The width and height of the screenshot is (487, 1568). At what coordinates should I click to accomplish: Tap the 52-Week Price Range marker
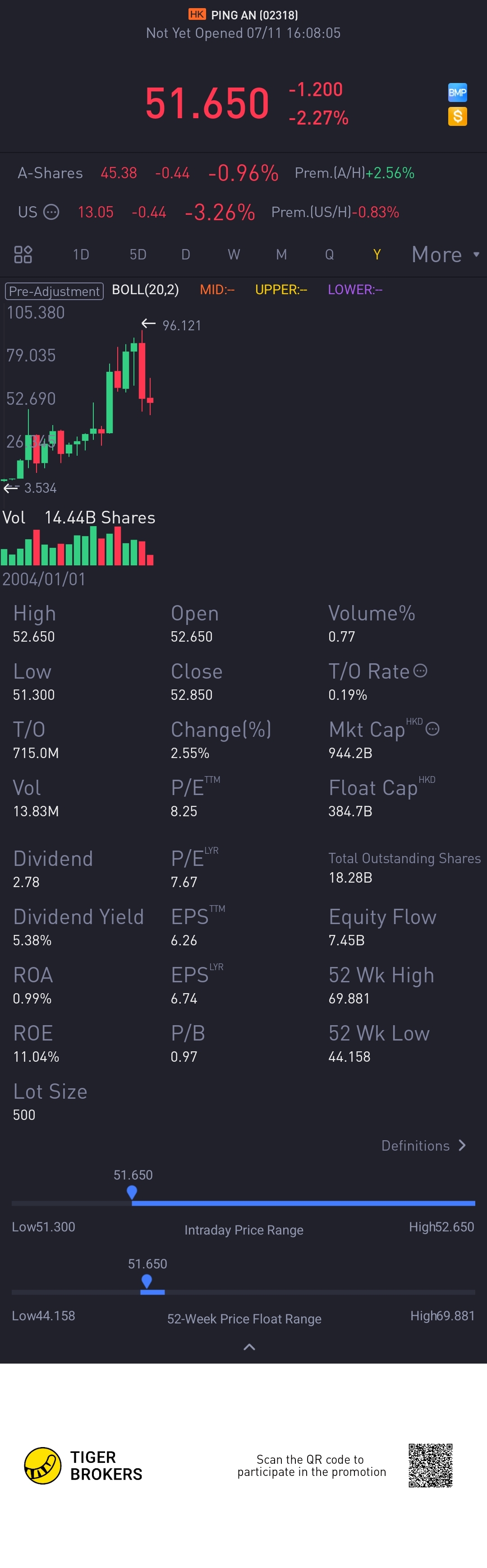[x=147, y=1281]
